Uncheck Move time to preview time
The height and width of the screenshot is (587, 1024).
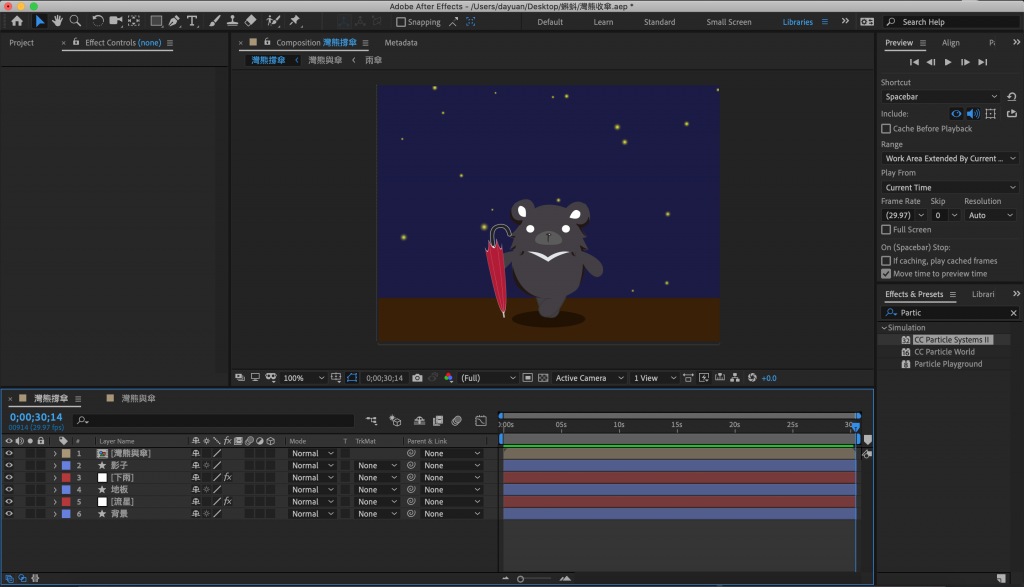pos(886,274)
